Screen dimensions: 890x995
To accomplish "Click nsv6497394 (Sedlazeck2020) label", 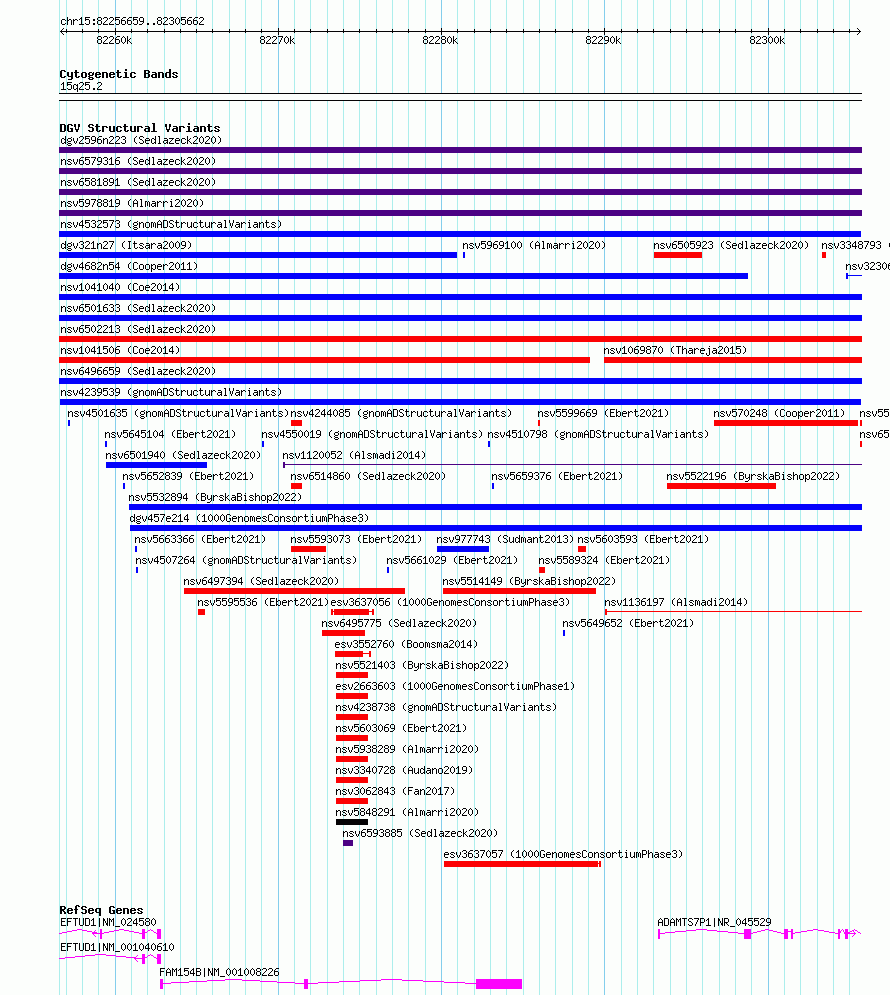I will [x=261, y=581].
